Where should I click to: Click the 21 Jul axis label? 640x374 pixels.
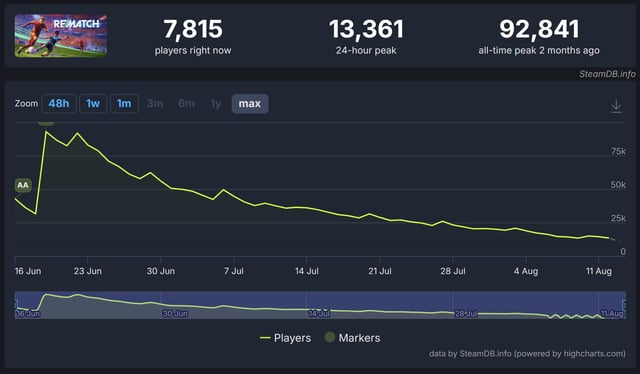click(x=380, y=271)
